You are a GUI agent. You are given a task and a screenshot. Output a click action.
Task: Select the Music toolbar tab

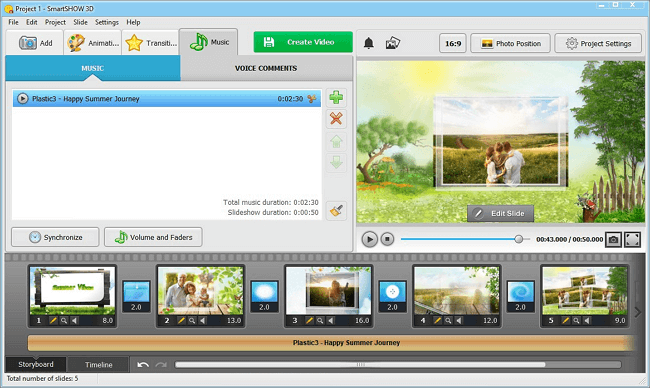(x=209, y=42)
